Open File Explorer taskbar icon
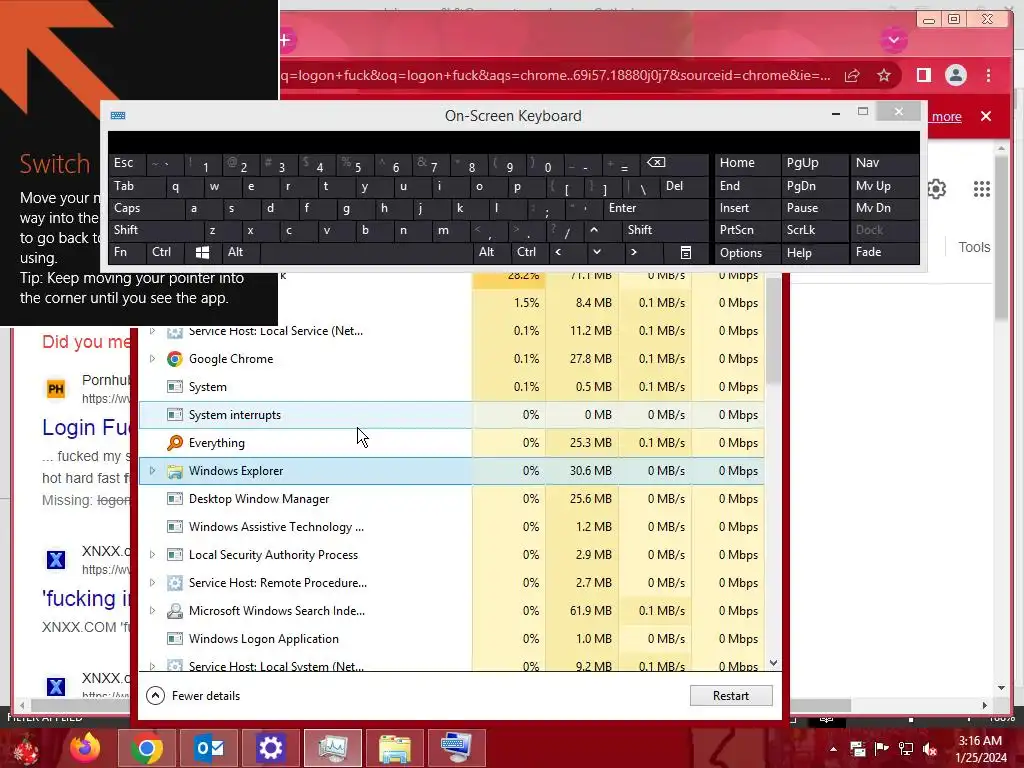1024x768 pixels. 394,748
